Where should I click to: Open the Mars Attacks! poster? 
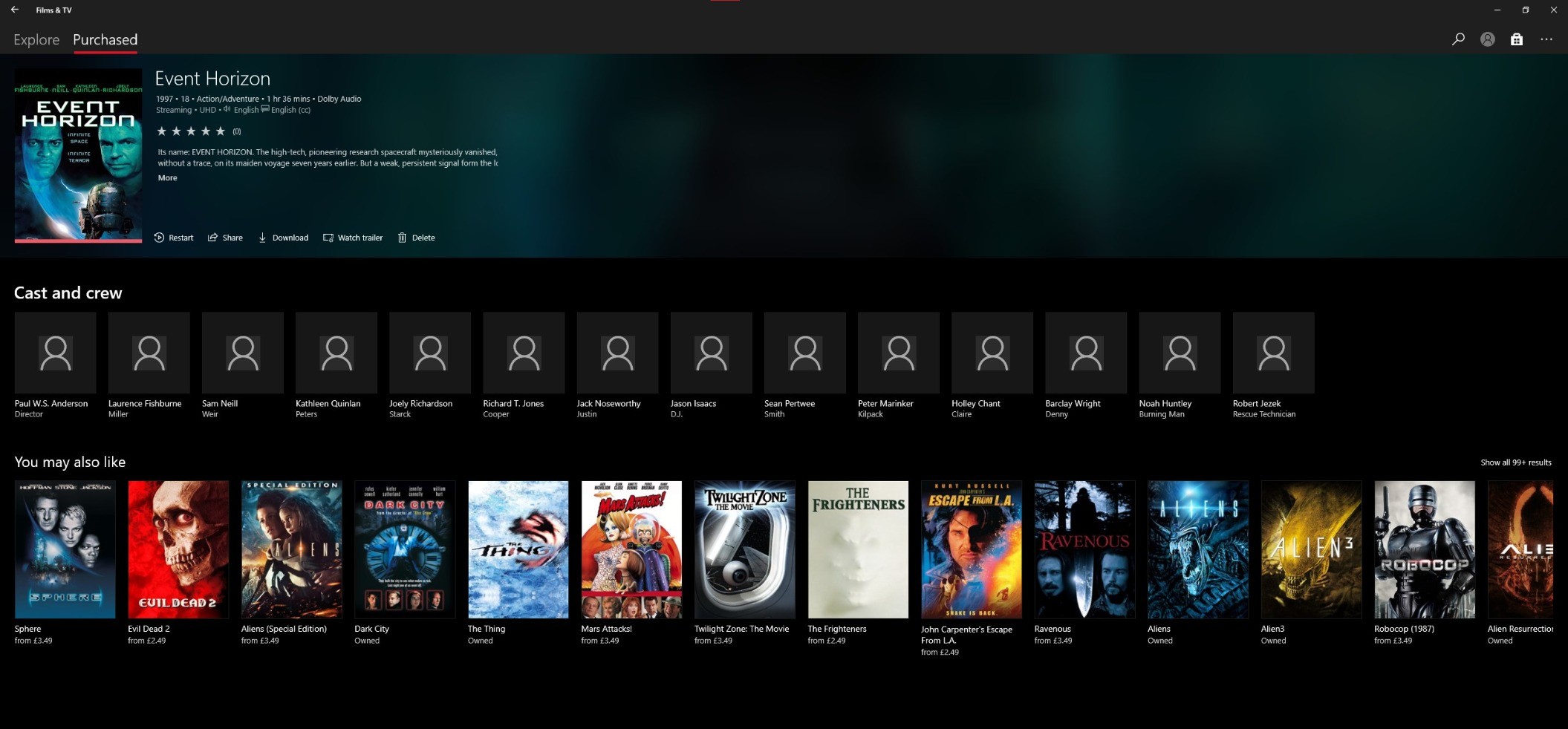coord(631,549)
